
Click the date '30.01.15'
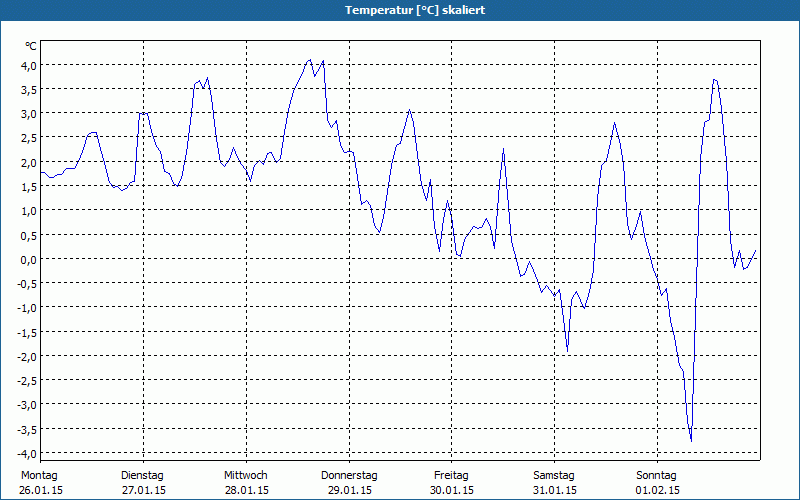coord(452,490)
